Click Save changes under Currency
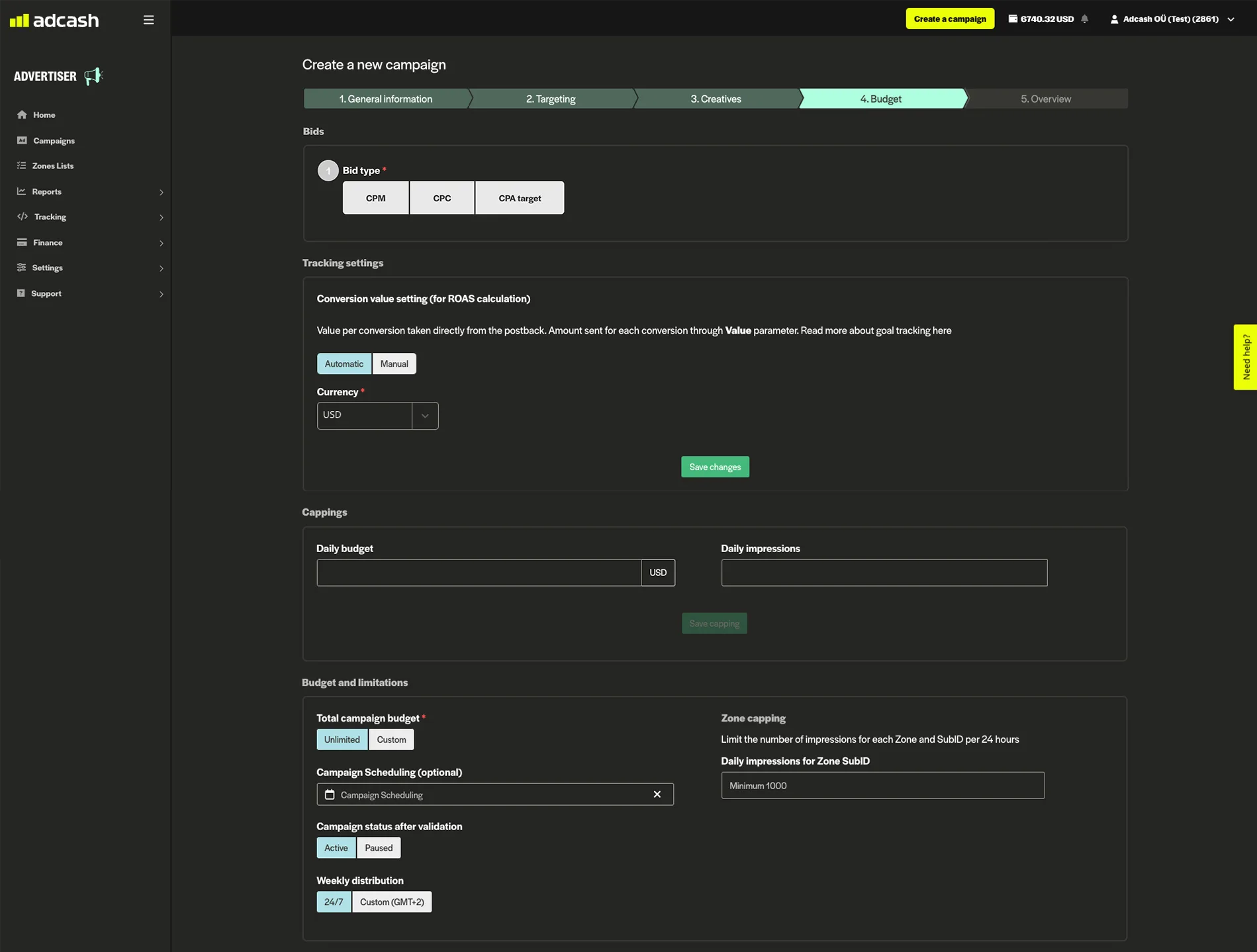Screen dimensions: 1257x952 coord(715,467)
